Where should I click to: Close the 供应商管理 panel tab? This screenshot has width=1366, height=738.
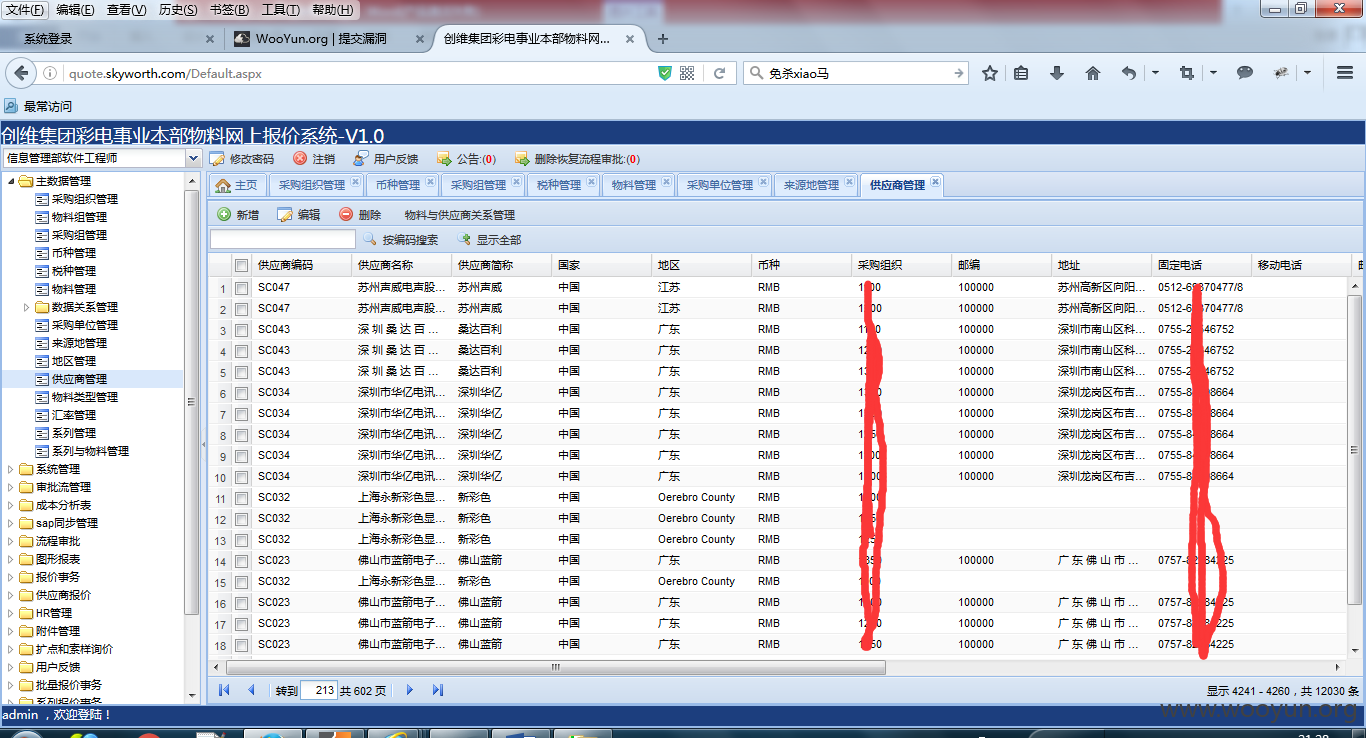point(935,182)
